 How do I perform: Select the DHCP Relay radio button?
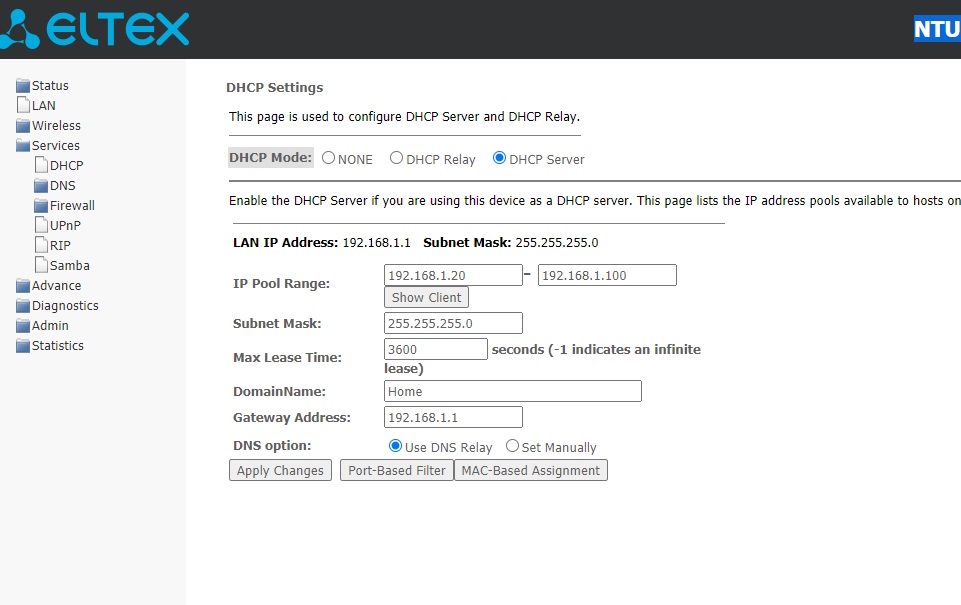click(x=396, y=158)
